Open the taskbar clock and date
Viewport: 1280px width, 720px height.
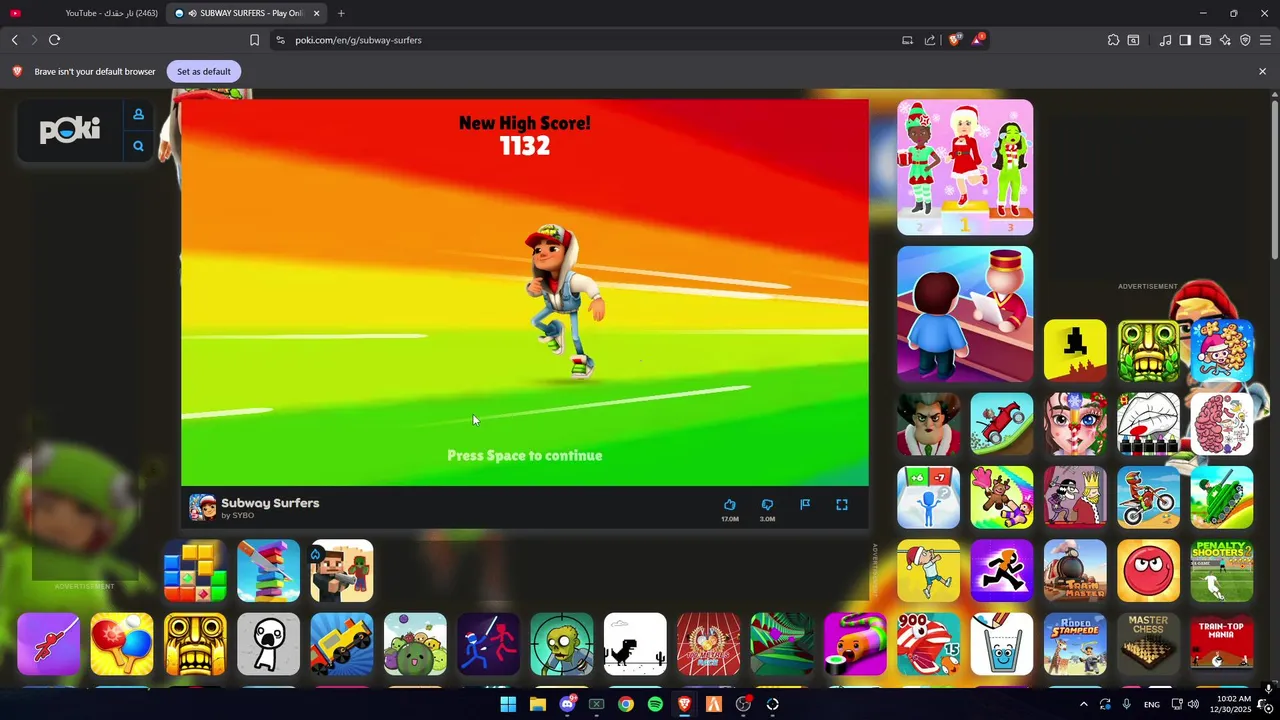click(x=1234, y=704)
